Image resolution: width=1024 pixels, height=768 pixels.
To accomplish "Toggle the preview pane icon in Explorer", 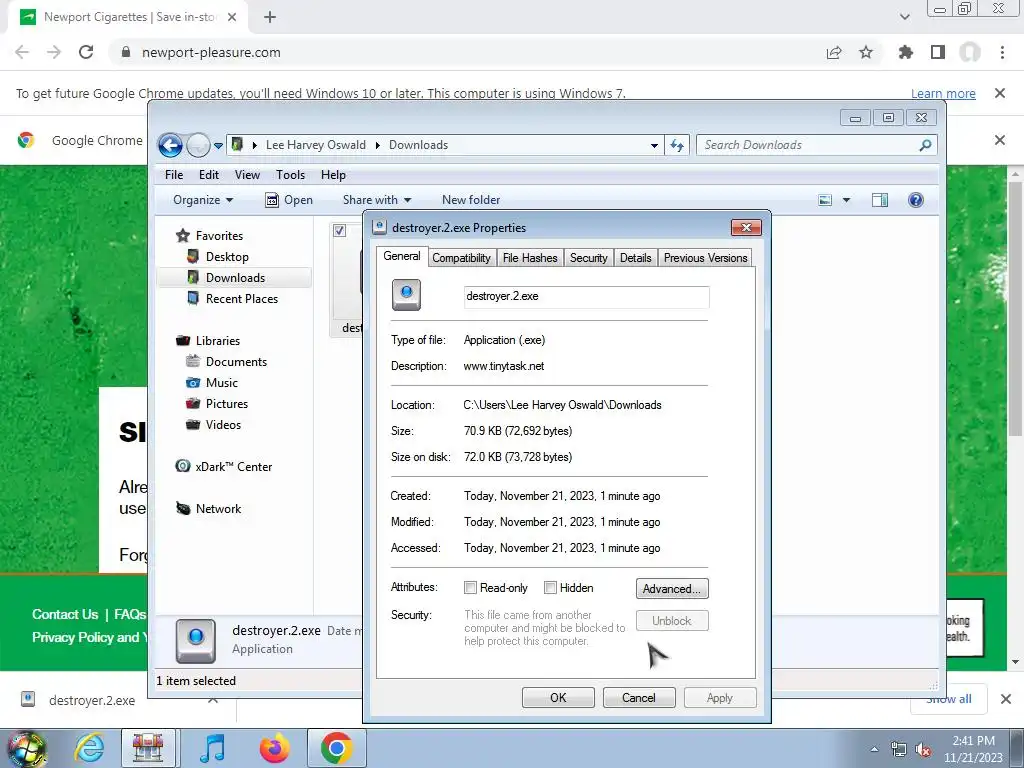I will [x=880, y=200].
